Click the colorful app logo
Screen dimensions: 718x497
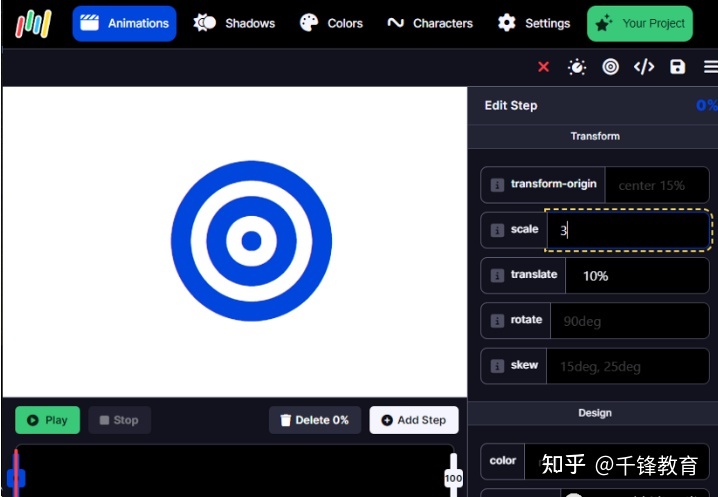click(x=33, y=24)
